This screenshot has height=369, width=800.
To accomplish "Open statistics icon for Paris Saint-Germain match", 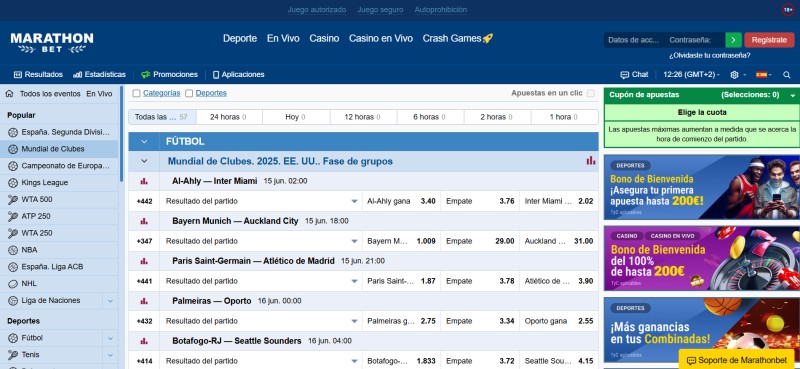I will click(x=144, y=261).
